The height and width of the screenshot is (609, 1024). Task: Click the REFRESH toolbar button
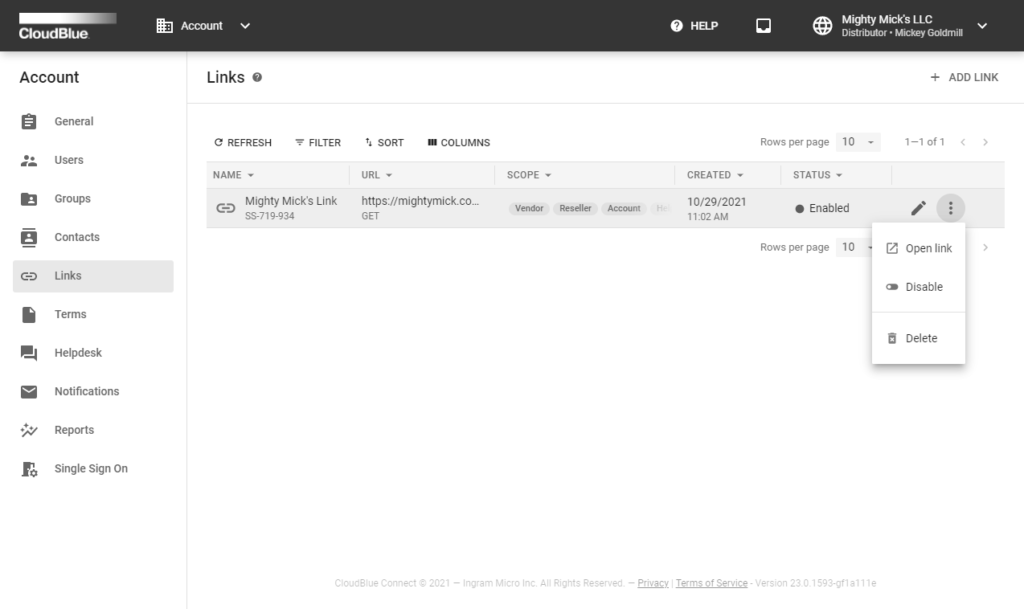(x=243, y=143)
